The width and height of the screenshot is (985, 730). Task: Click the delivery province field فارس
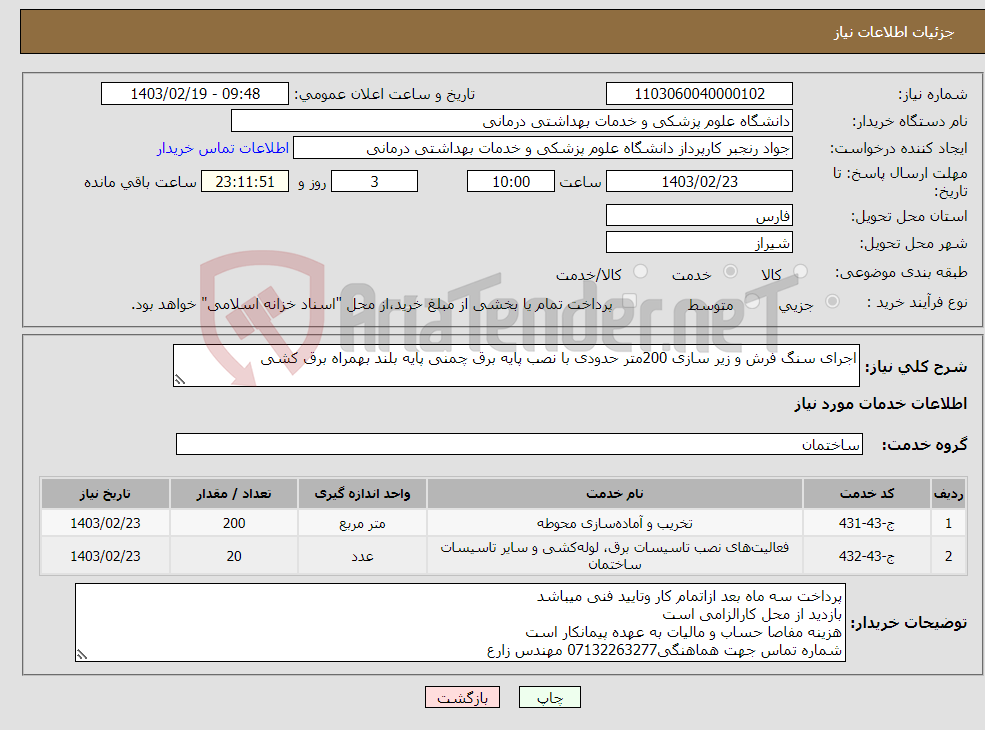699,215
